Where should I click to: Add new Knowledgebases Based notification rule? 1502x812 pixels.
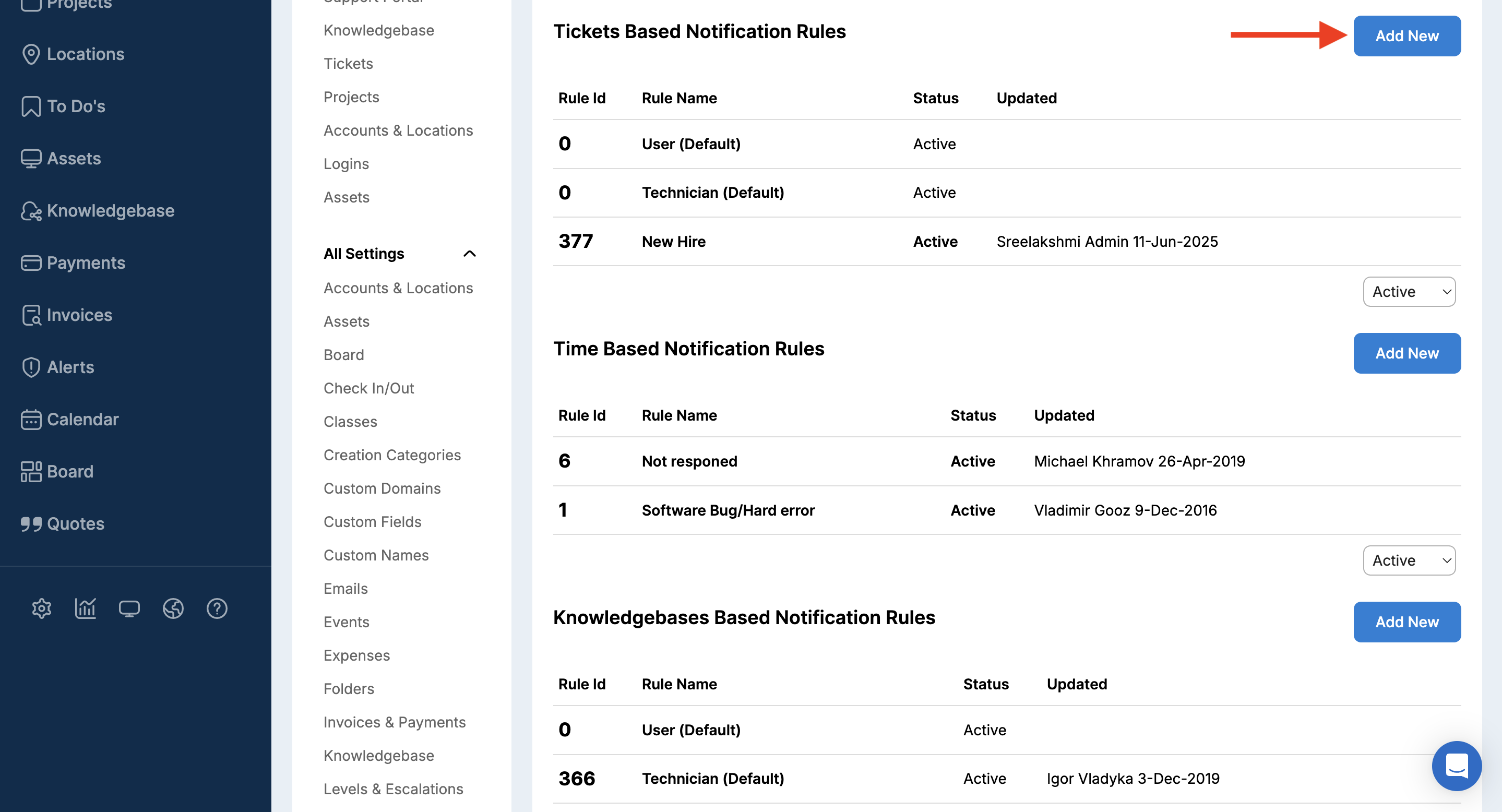[1406, 622]
